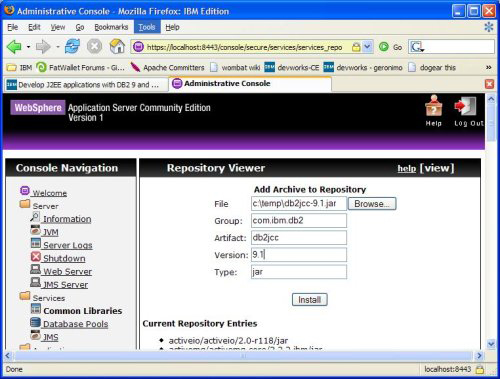500x379 pixels.
Task: Click the browser Back arrow icon
Action: [x=14, y=47]
